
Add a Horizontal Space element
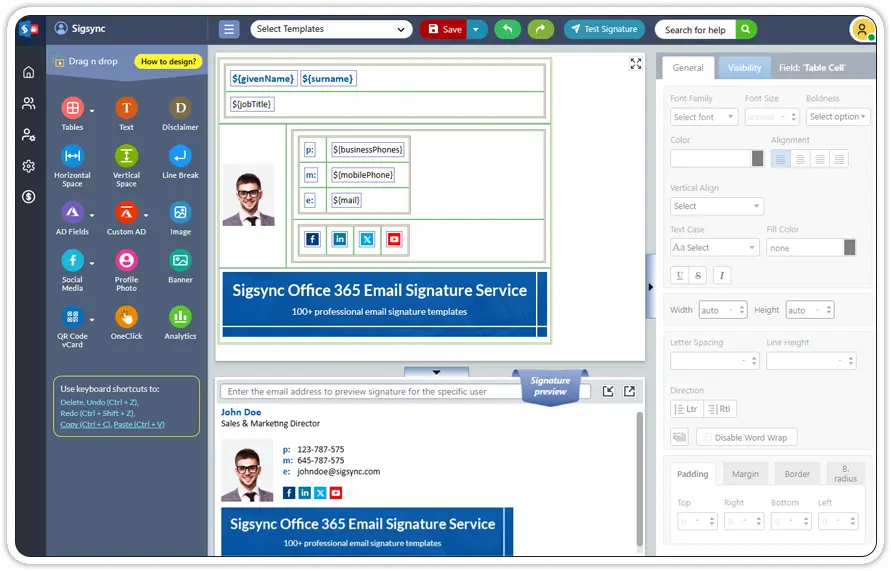[72, 156]
